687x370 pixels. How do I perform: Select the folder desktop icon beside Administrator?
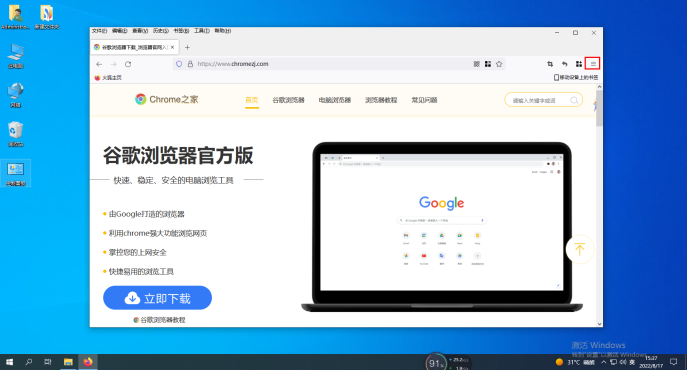(47, 18)
